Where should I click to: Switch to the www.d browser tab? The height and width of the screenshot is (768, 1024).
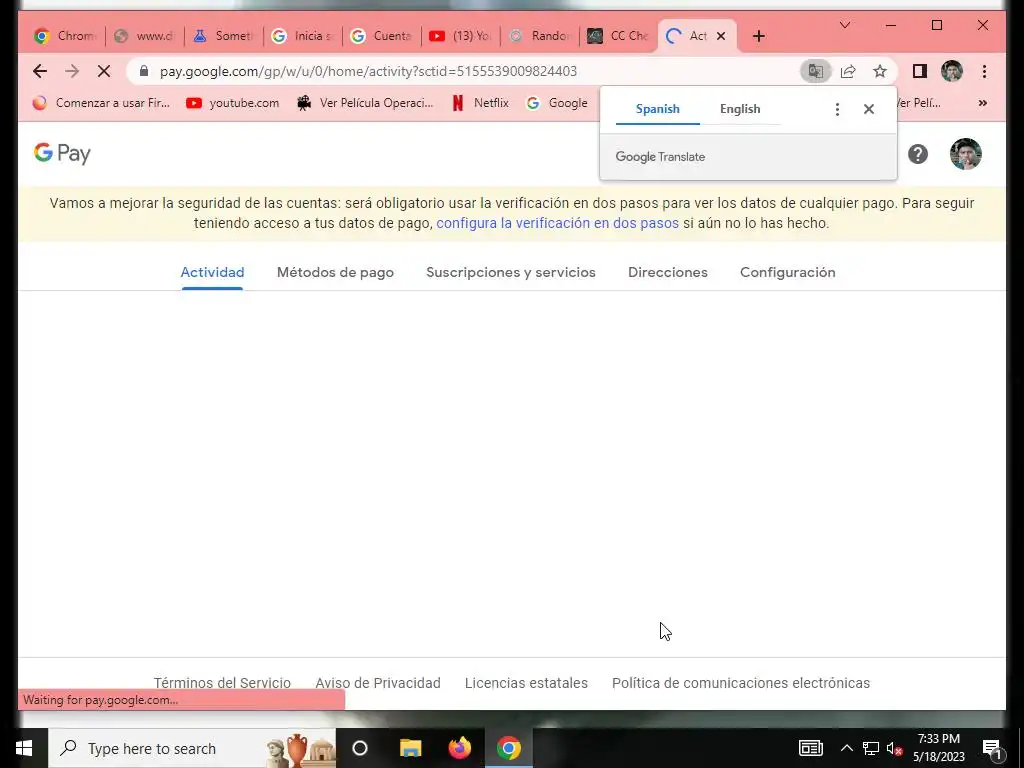click(145, 36)
